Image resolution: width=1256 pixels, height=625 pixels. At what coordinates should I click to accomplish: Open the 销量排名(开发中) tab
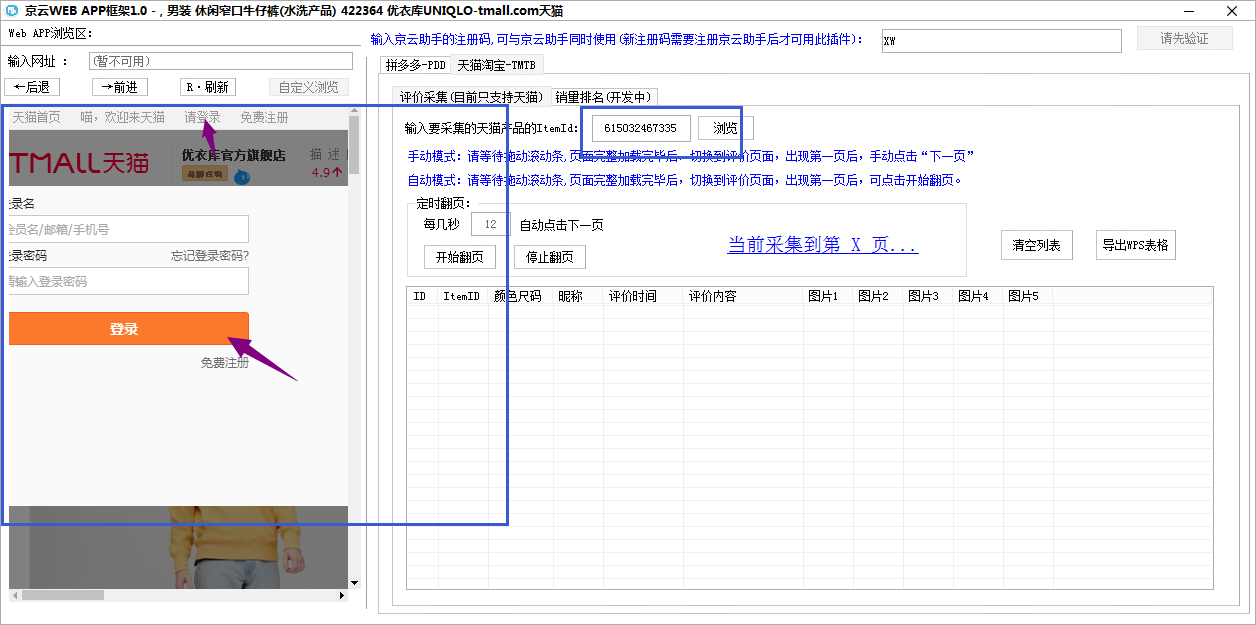pyautogui.click(x=604, y=97)
